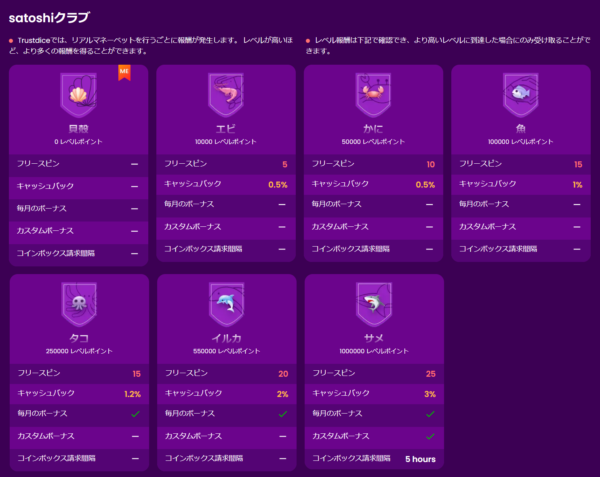The width and height of the screenshot is (600, 477).
Task: Click the 5 hours coinbox interval value
Action: 420,459
